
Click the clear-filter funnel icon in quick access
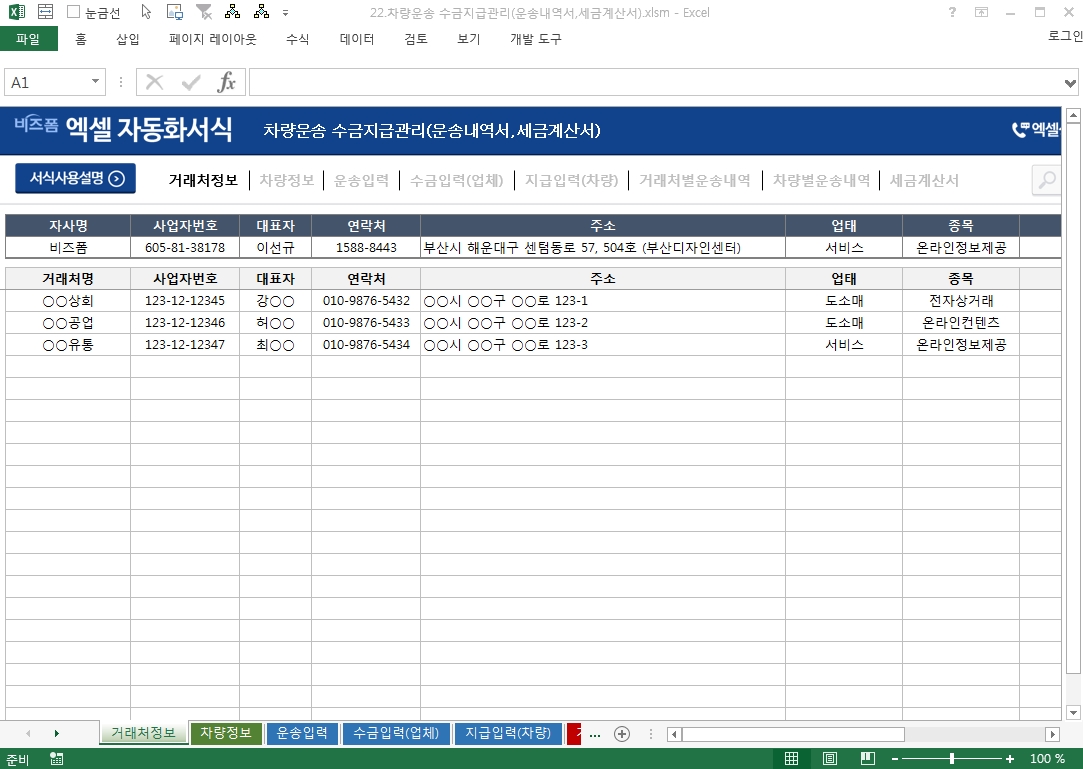coord(204,12)
